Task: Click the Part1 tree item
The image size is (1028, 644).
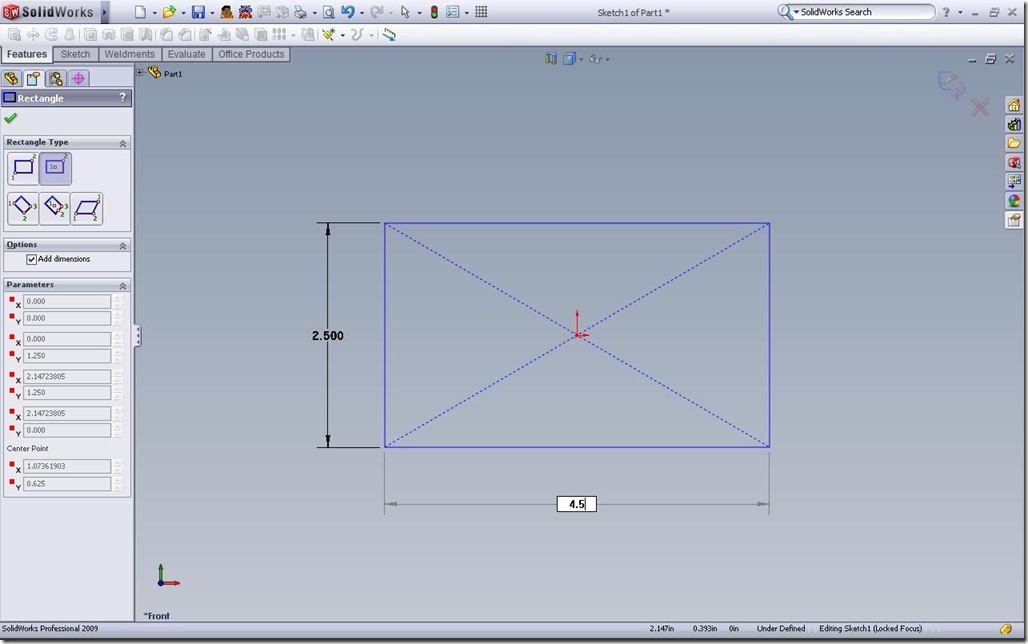Action: (172, 73)
